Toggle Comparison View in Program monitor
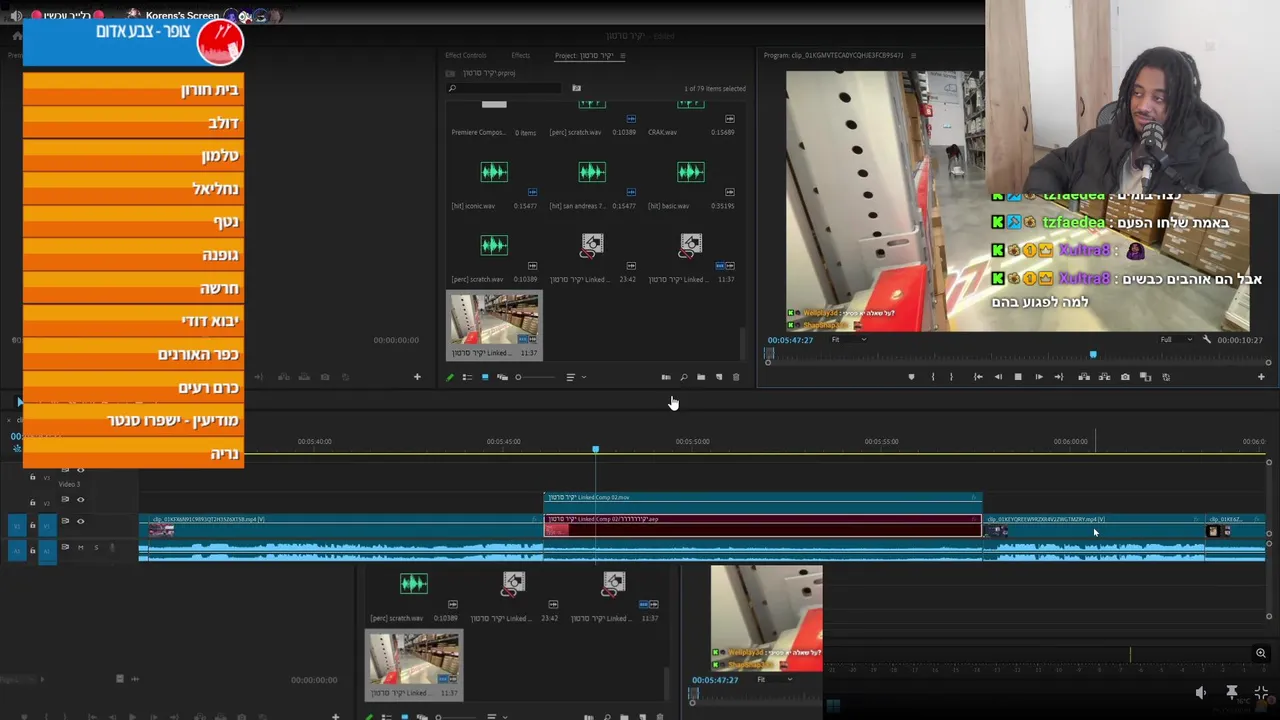Viewport: 1280px width, 720px height. 1146,377
